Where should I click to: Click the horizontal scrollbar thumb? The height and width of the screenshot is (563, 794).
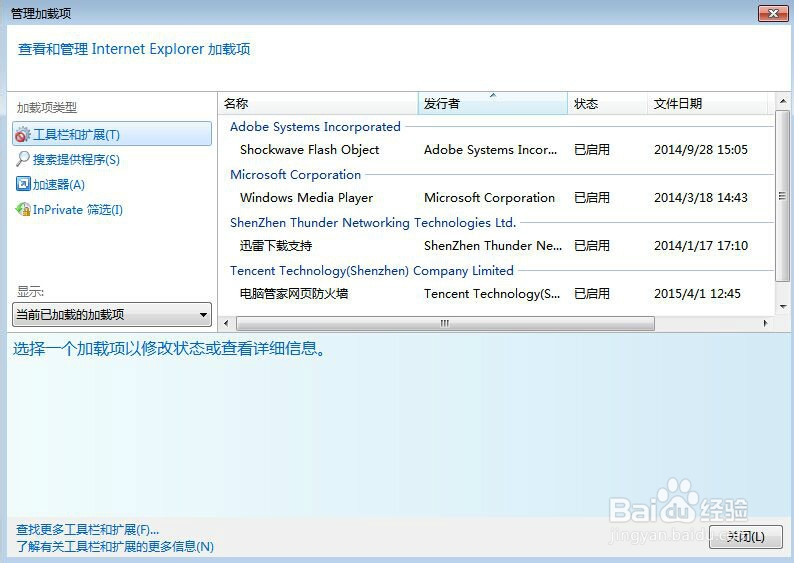(445, 323)
